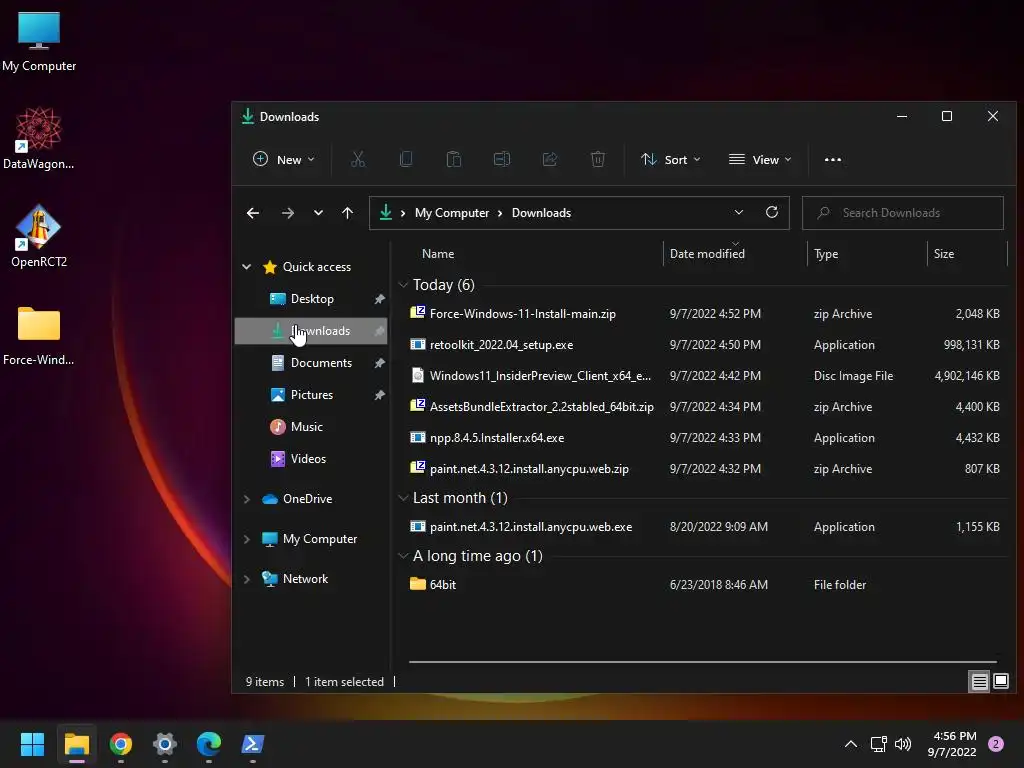
Task: Open the View options dropdown
Action: click(x=760, y=159)
